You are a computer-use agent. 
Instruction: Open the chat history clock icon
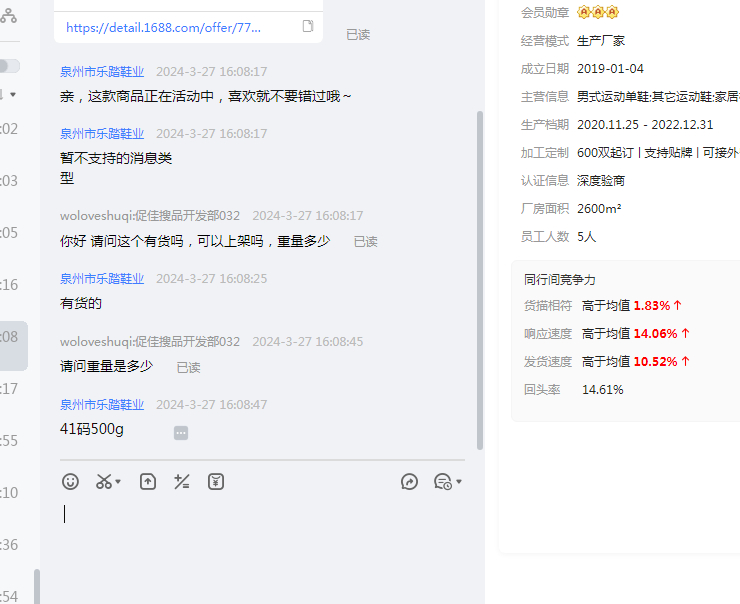pyautogui.click(x=442, y=481)
